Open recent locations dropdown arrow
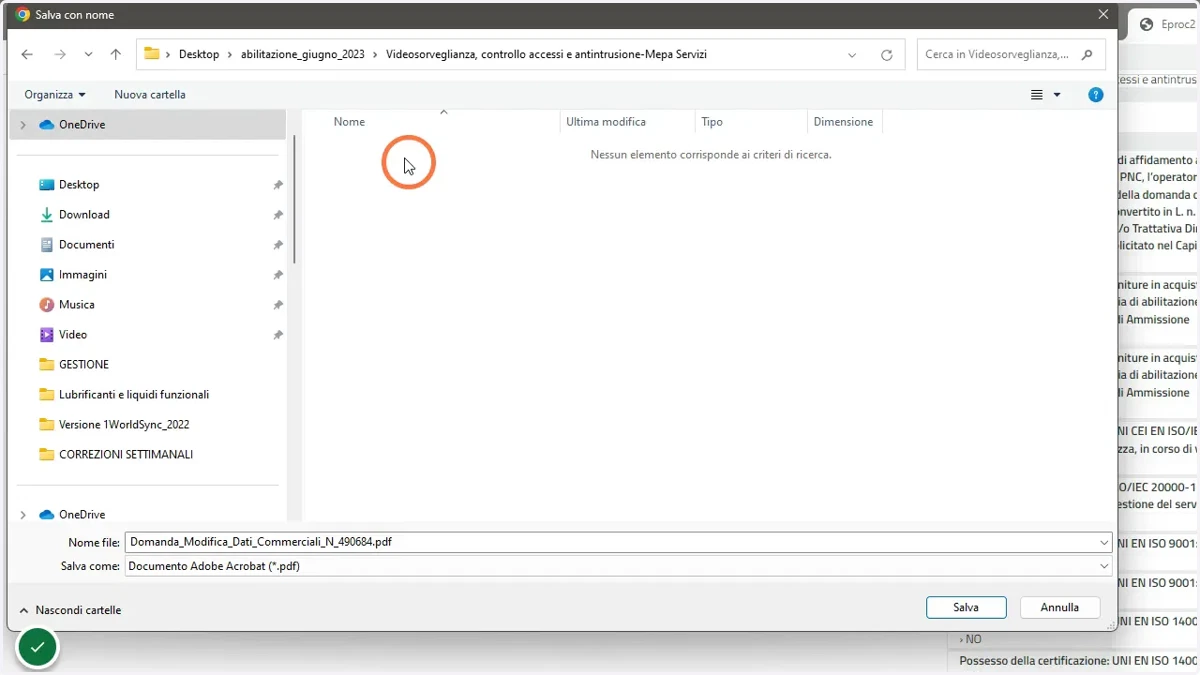This screenshot has width=1200, height=675. click(x=89, y=54)
